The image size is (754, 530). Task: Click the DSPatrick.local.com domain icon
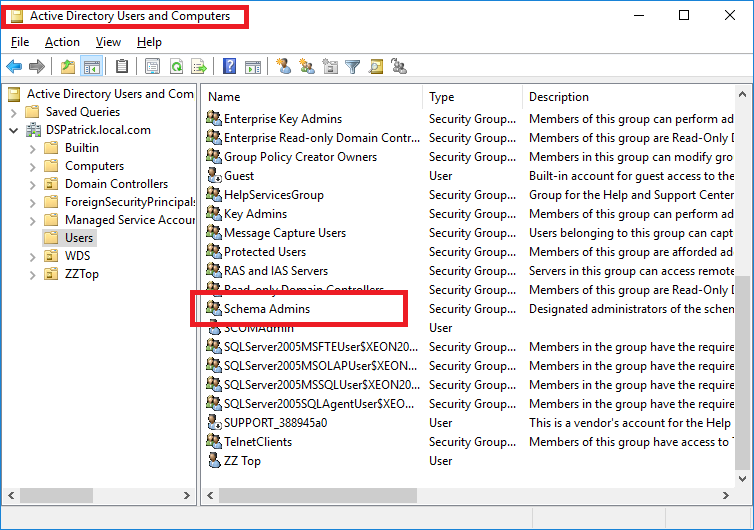34,130
